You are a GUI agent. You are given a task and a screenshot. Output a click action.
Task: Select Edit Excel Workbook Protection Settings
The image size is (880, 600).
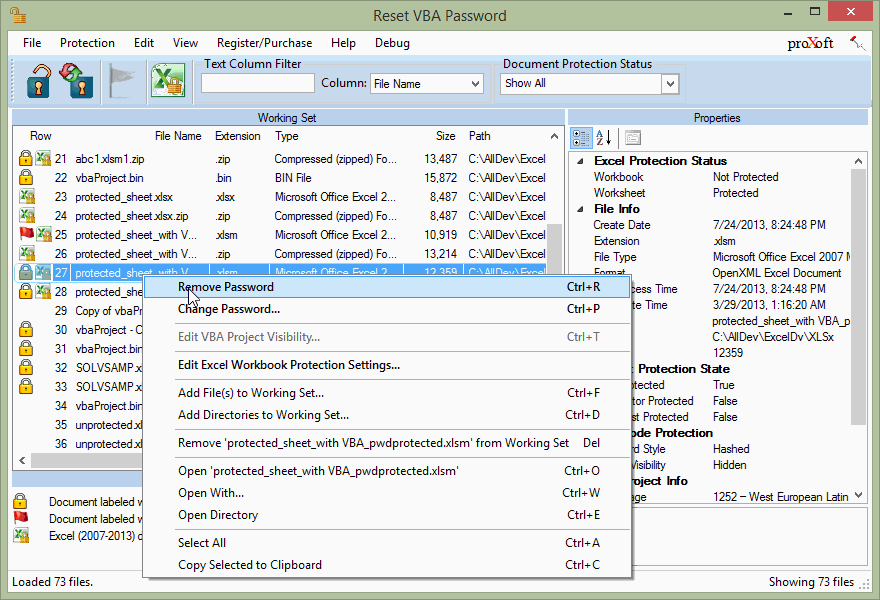(x=289, y=365)
